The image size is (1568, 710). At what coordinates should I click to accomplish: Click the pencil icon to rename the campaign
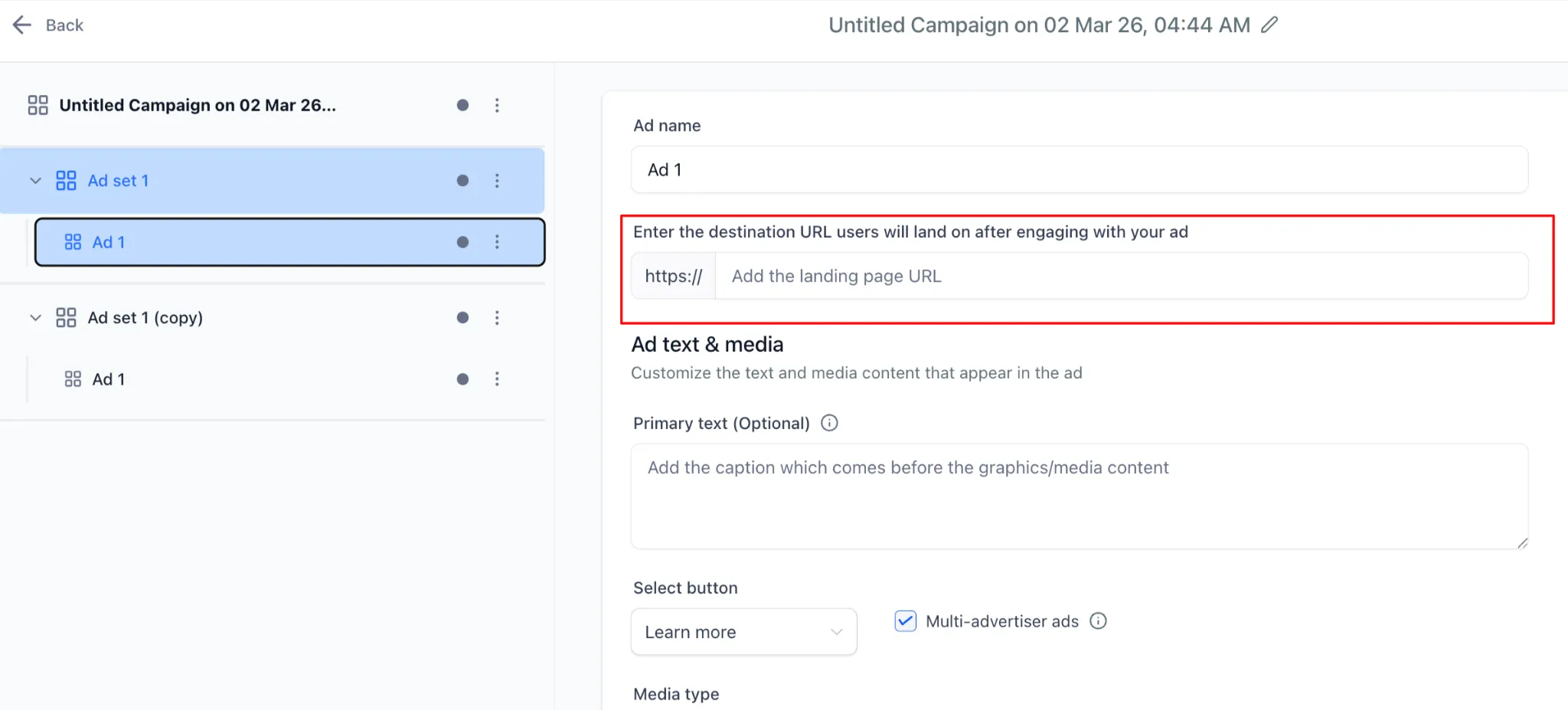click(1268, 25)
